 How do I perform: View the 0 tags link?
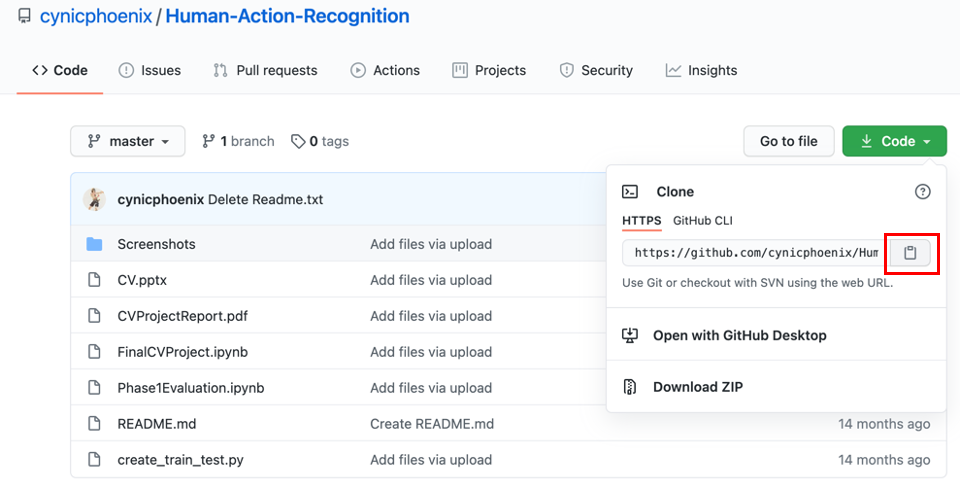click(320, 141)
